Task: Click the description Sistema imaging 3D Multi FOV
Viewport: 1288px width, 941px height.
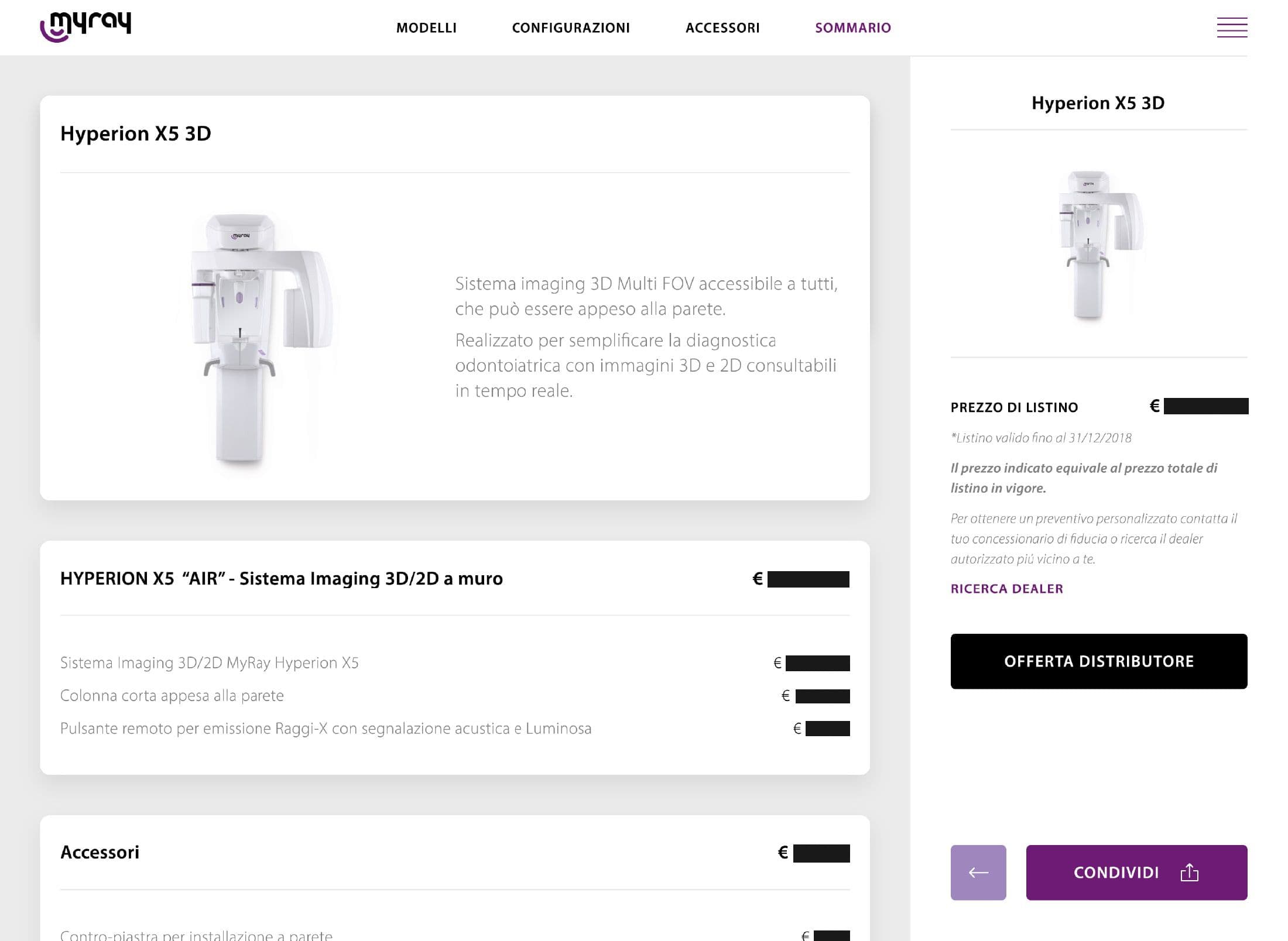Action: (x=646, y=296)
